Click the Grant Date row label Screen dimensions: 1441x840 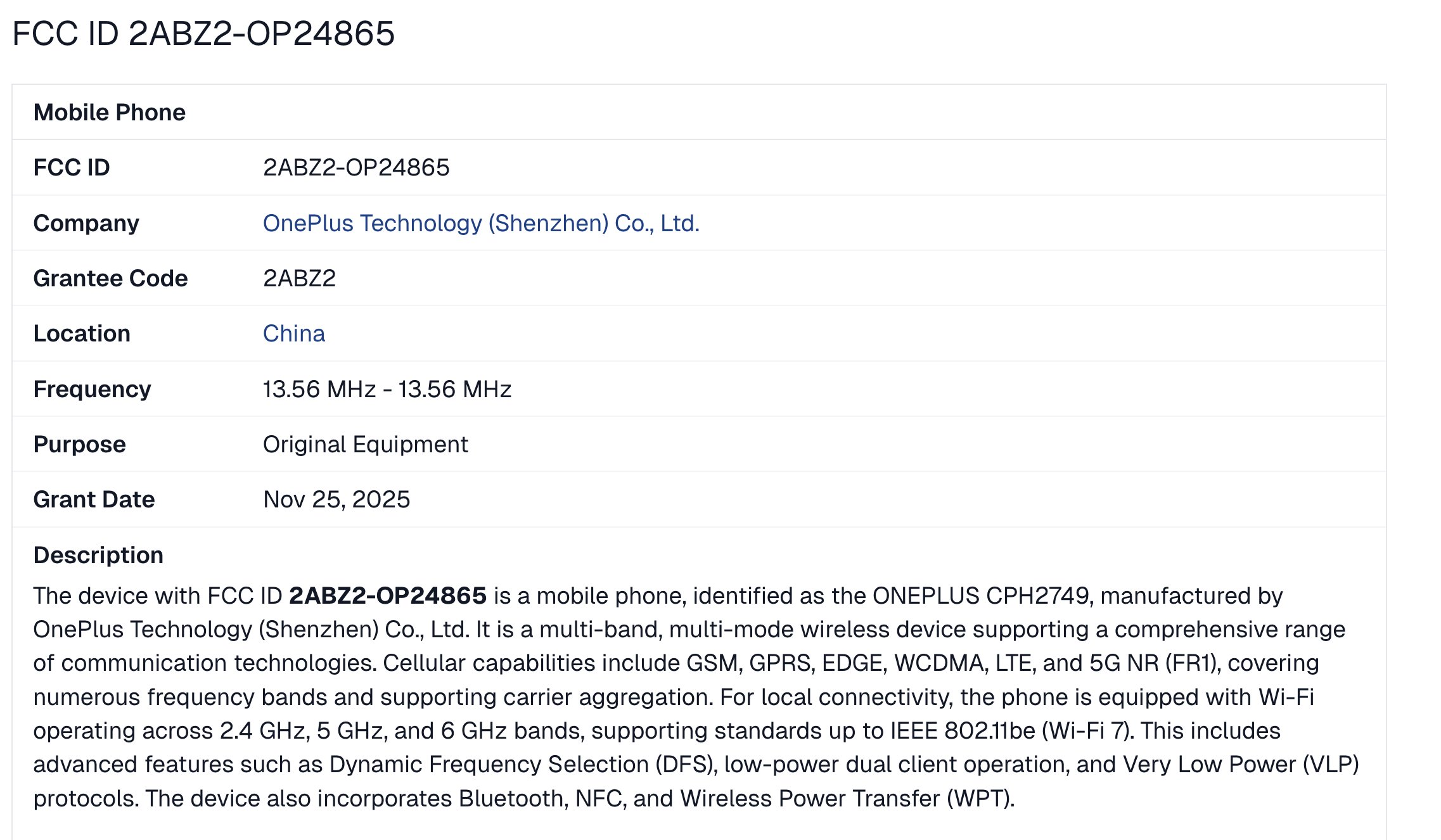[x=94, y=499]
